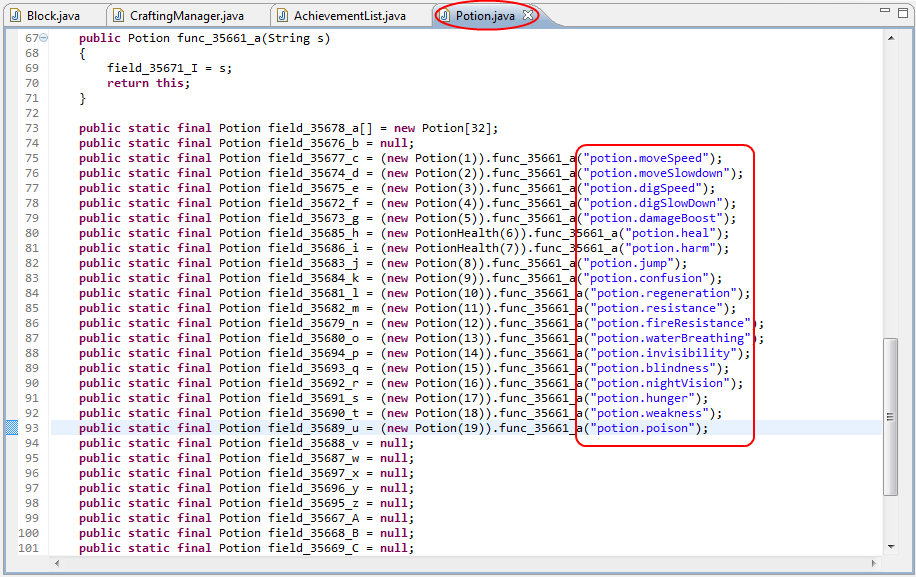This screenshot has height=577, width=916.
Task: Click the vertical scrollbar down arrow
Action: pyautogui.click(x=891, y=547)
